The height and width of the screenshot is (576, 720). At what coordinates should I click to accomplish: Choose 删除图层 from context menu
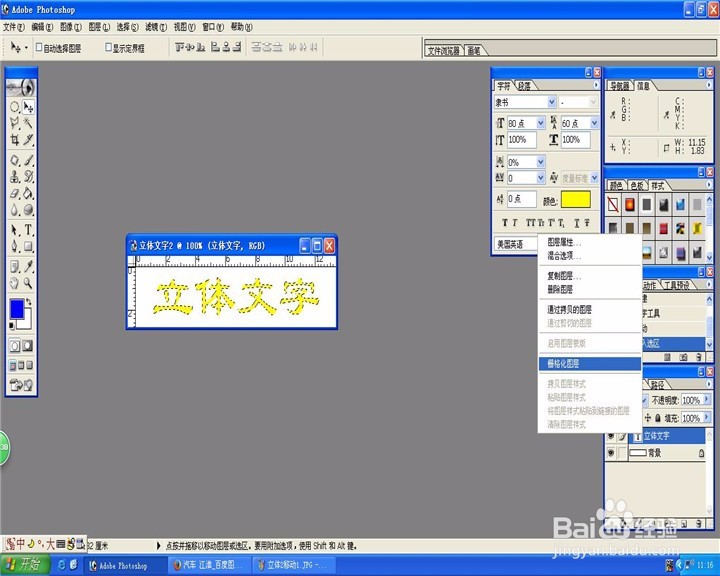click(x=590, y=289)
